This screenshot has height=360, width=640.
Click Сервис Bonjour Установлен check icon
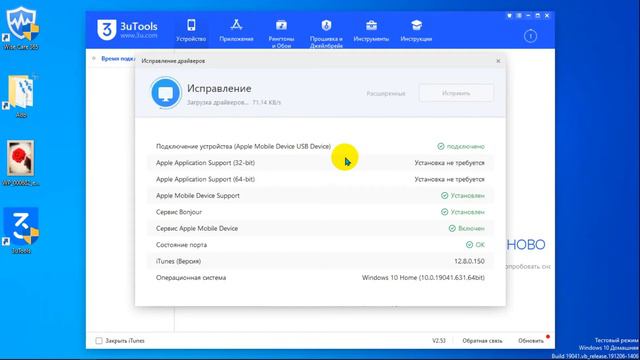click(x=444, y=212)
